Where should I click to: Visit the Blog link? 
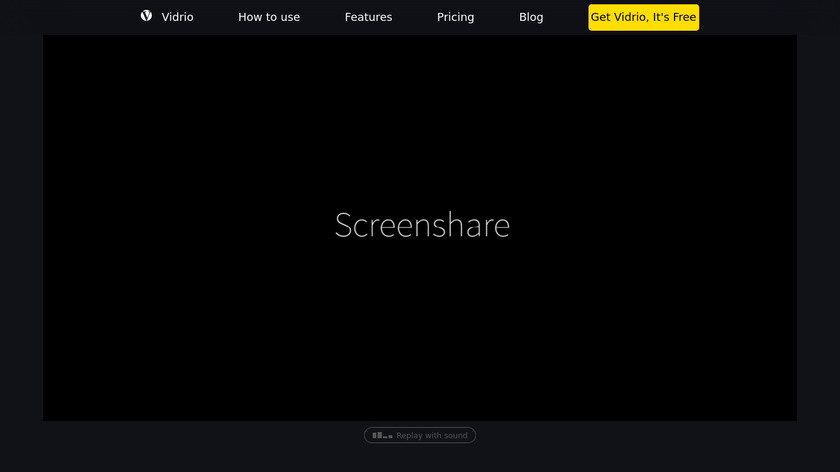[531, 17]
